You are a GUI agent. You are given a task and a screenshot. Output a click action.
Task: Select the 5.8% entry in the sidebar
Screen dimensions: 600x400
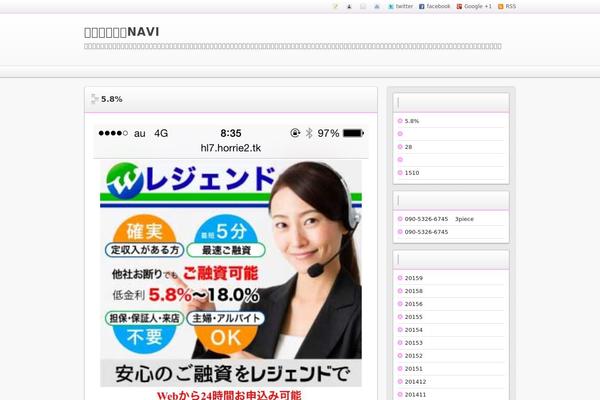tap(412, 121)
